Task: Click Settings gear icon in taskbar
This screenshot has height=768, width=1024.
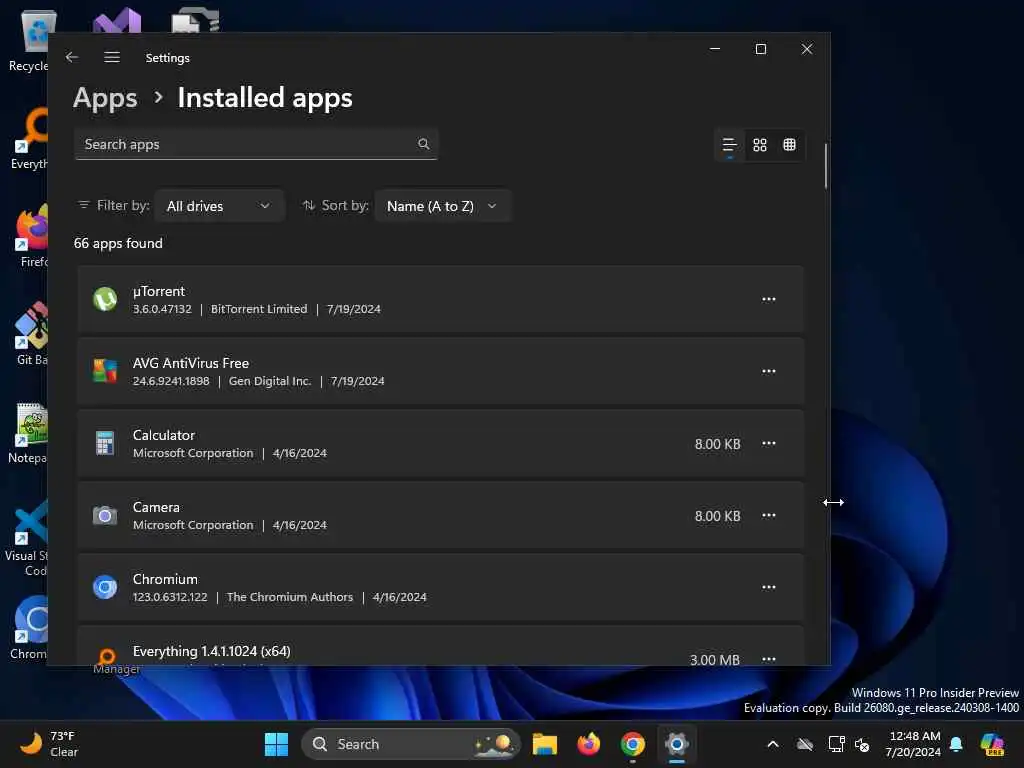Action: click(677, 744)
